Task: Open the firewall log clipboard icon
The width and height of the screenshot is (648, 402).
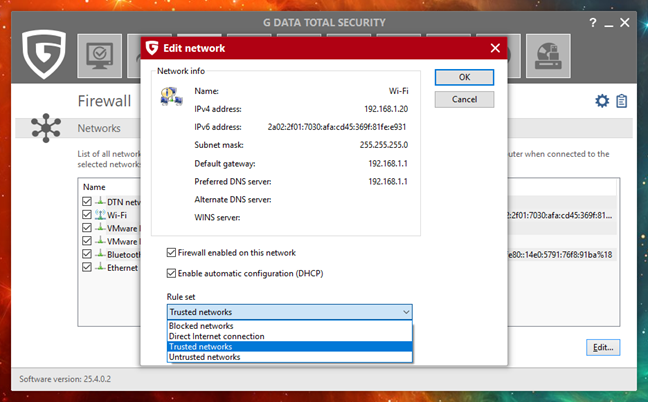Action: (x=622, y=101)
